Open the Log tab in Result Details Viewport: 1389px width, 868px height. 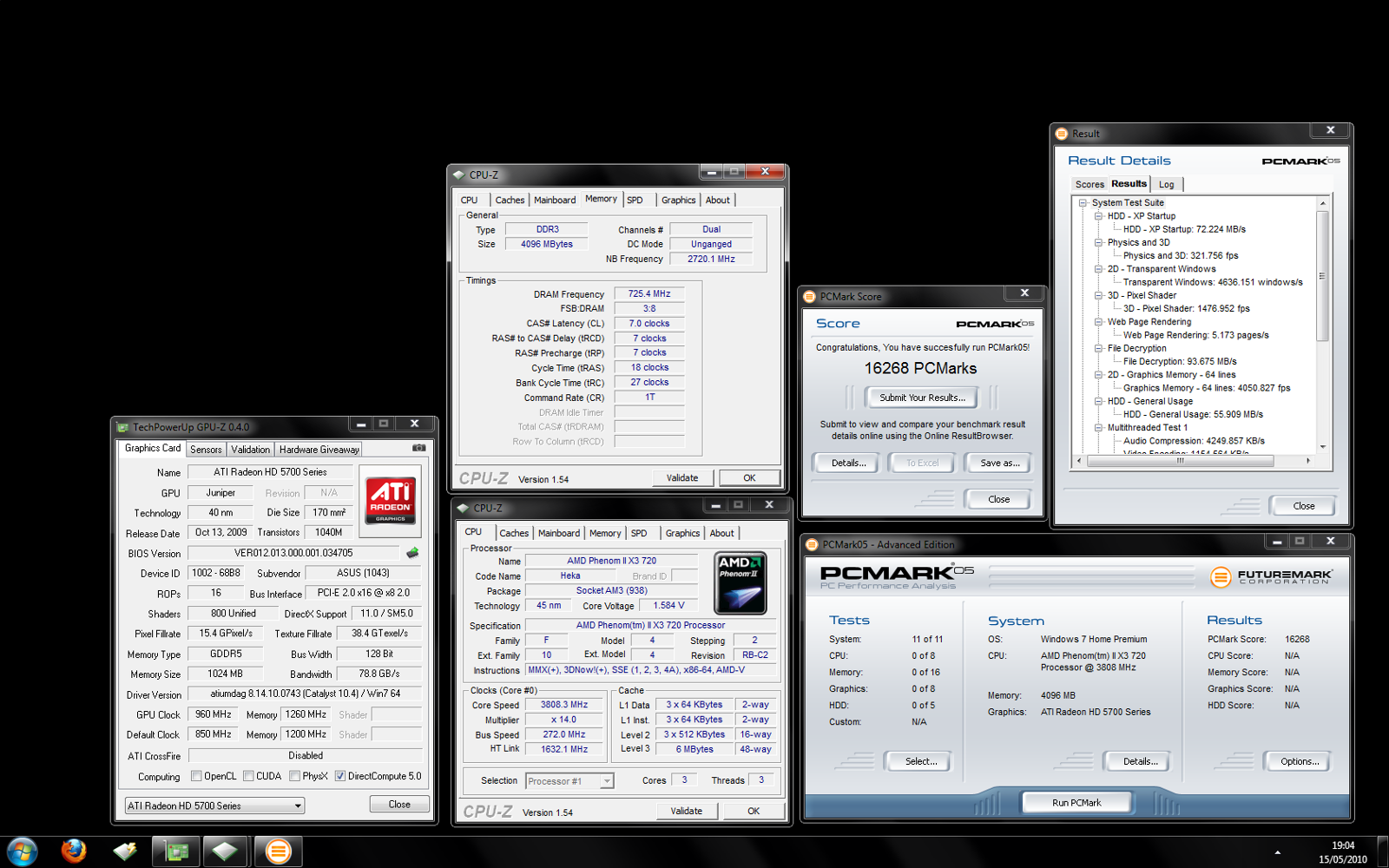[x=1166, y=185]
